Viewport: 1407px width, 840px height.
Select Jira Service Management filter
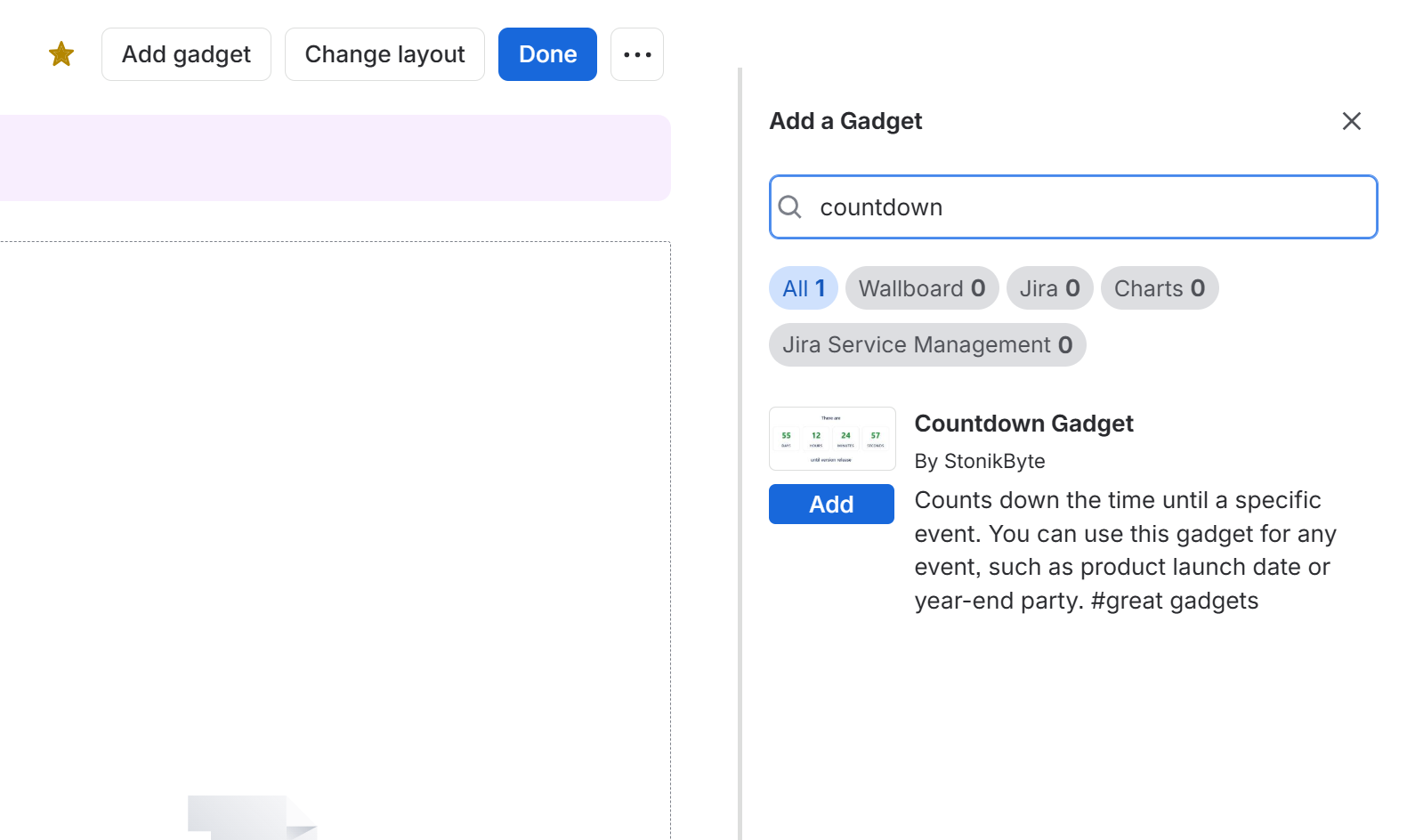pyautogui.click(x=927, y=345)
